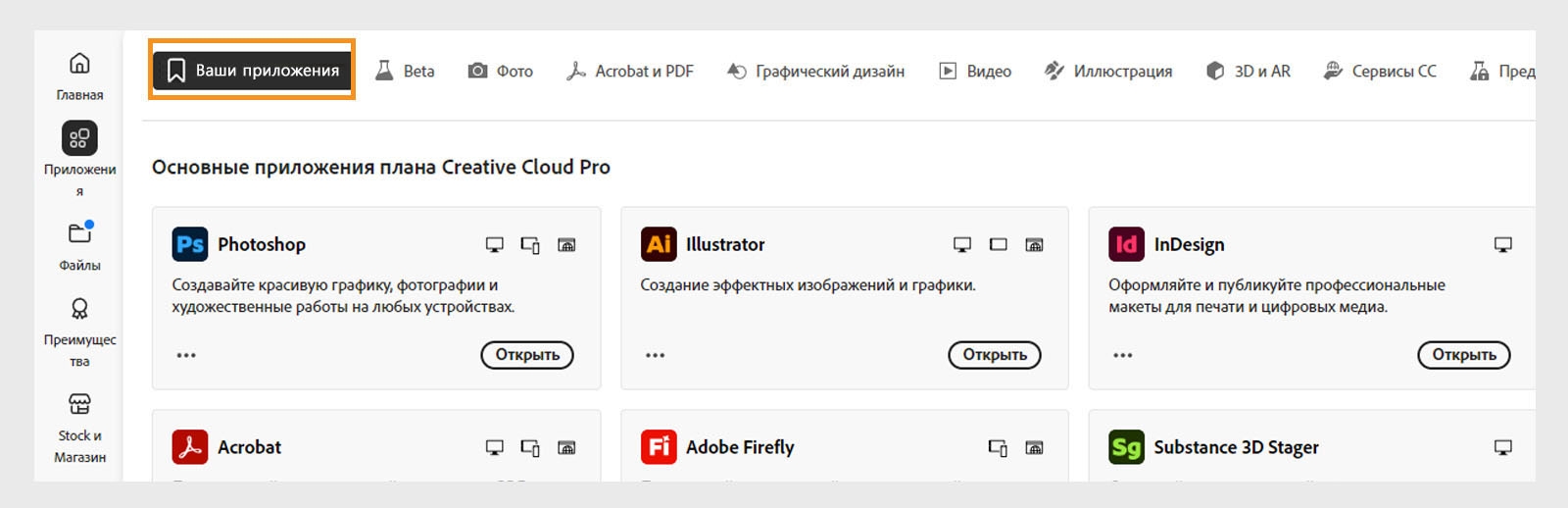Click Photoshop's web platform icon

click(566, 245)
